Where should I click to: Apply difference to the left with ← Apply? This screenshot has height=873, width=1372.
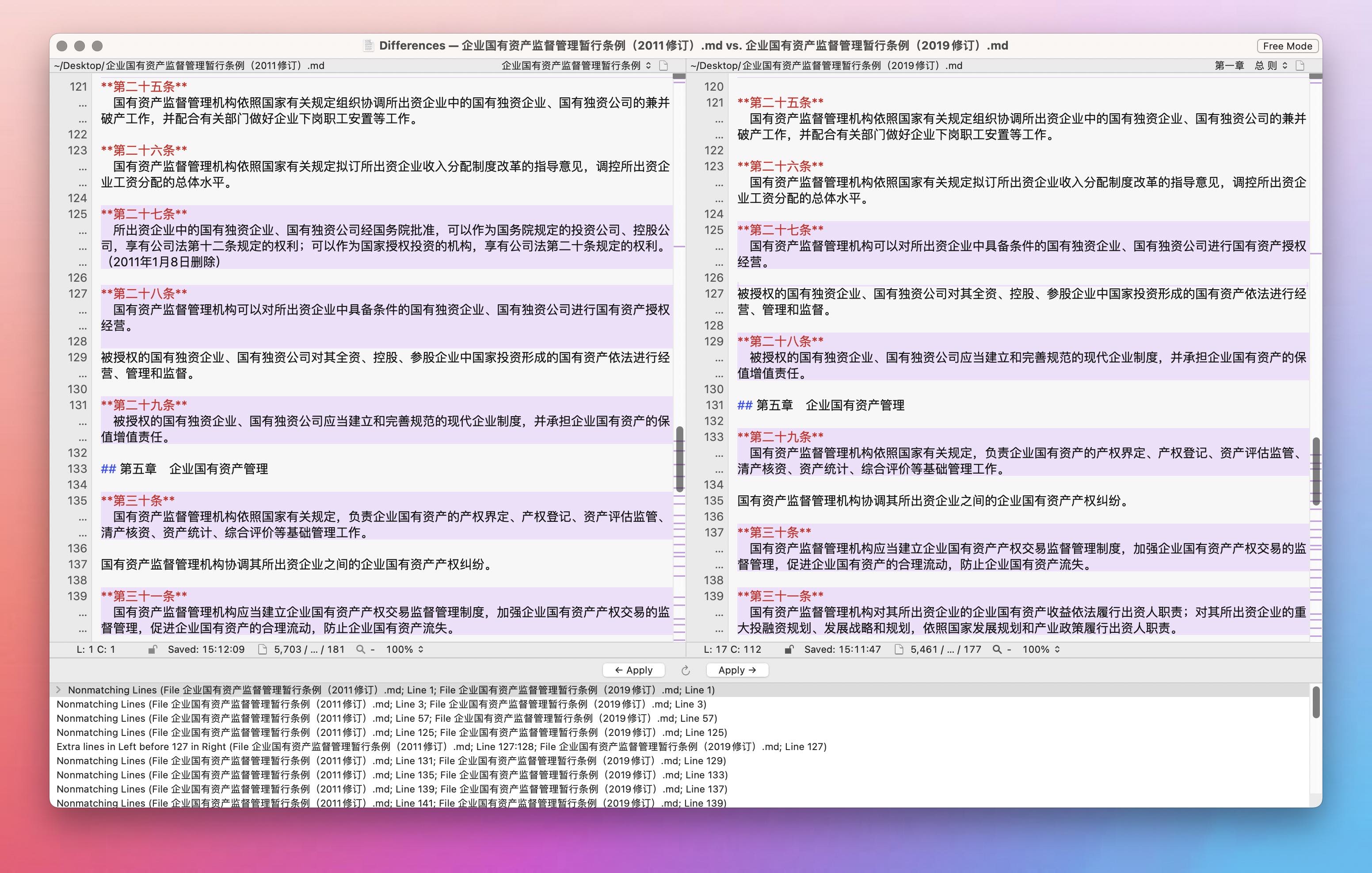tap(633, 670)
